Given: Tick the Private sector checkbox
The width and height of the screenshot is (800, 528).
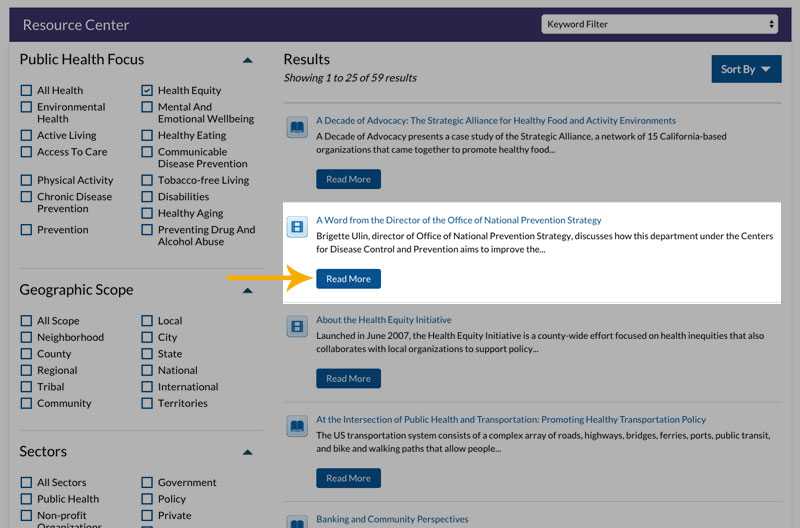Looking at the screenshot, I should click(x=147, y=515).
